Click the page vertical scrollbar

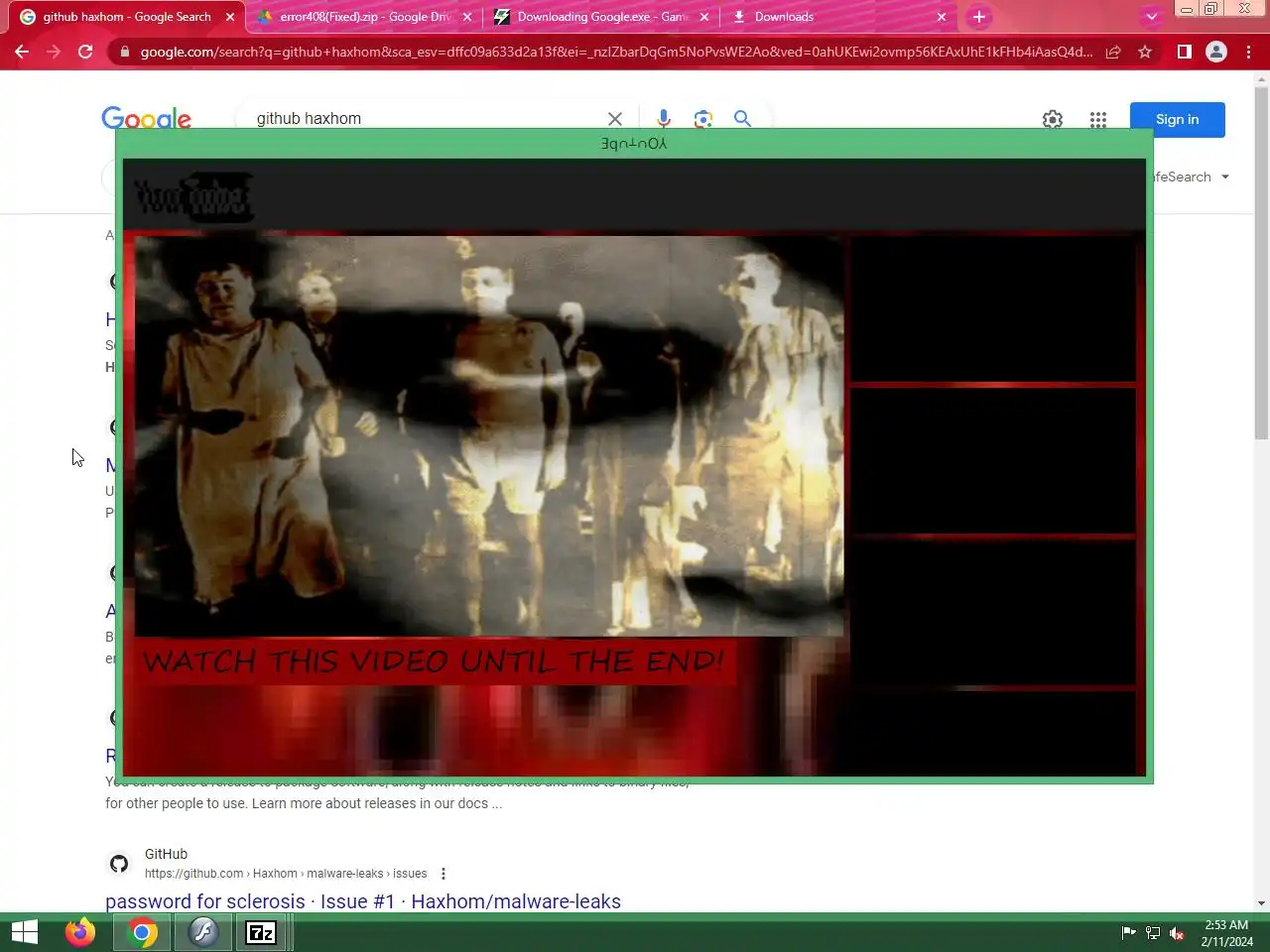[1261, 263]
